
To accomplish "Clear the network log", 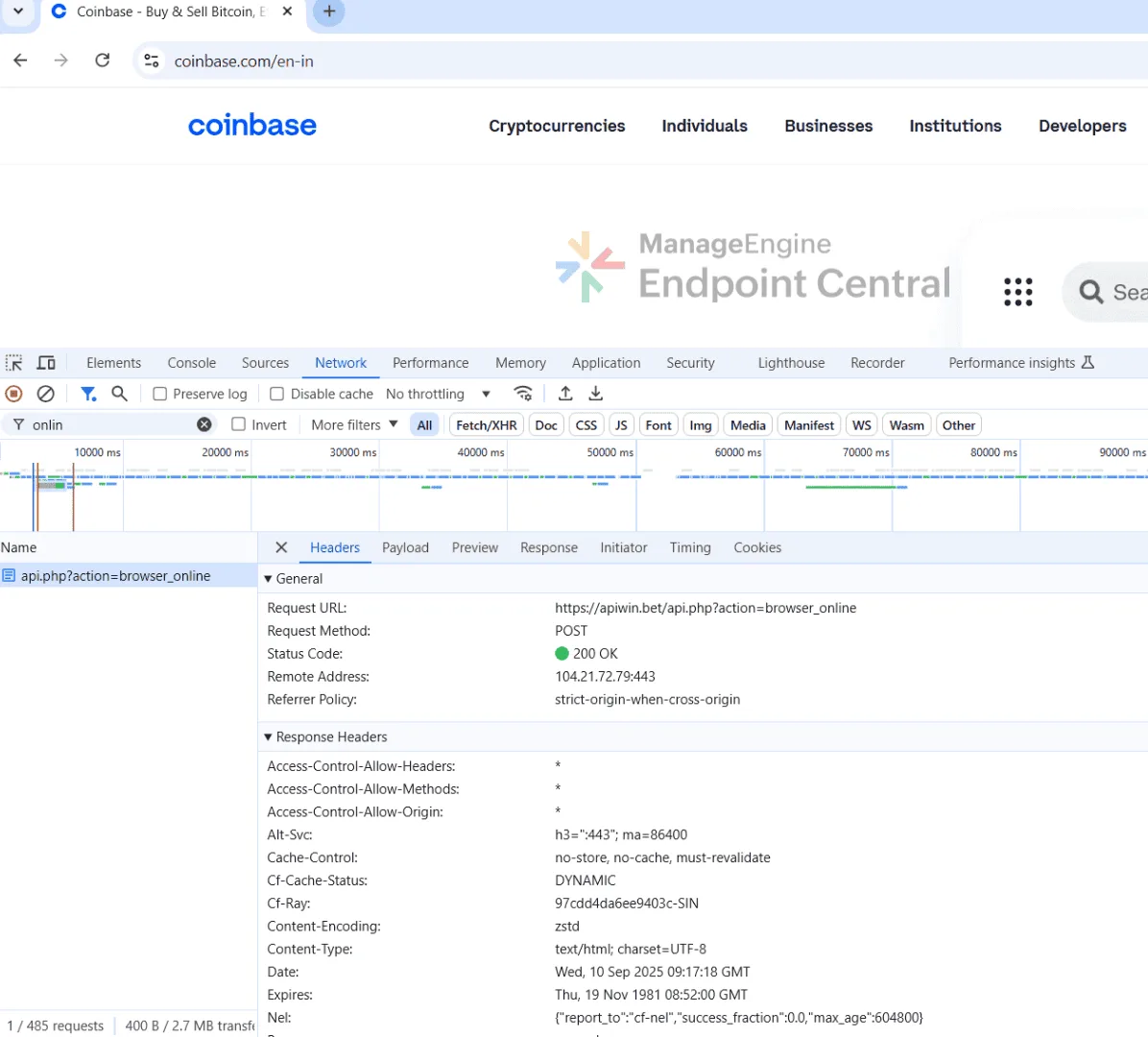I will coord(45,394).
